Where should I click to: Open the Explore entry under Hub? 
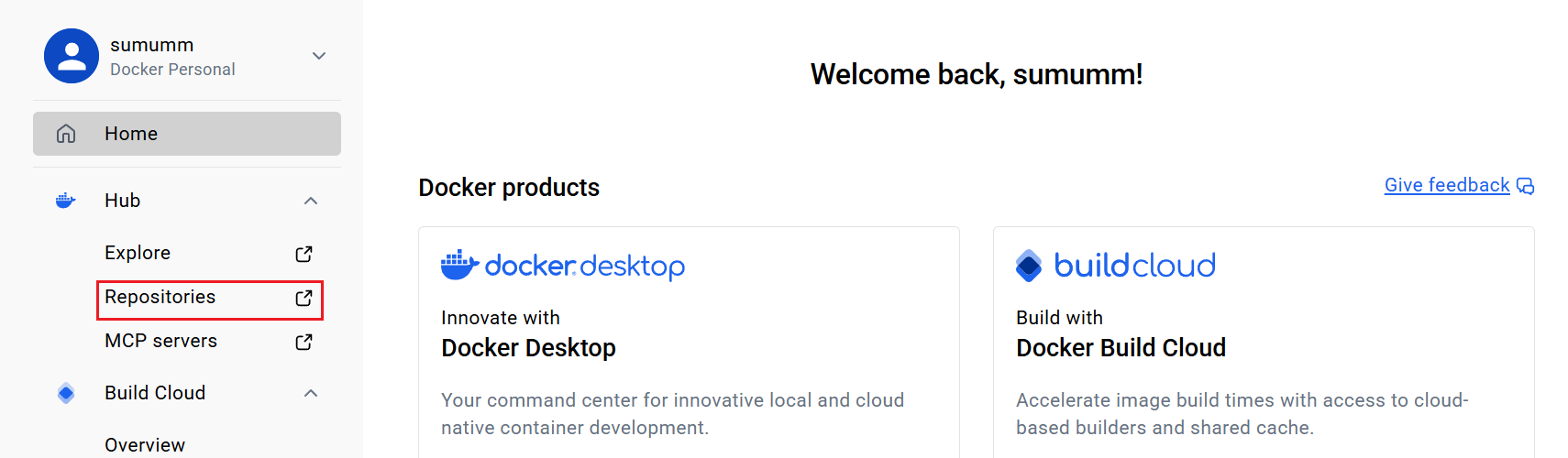click(138, 253)
